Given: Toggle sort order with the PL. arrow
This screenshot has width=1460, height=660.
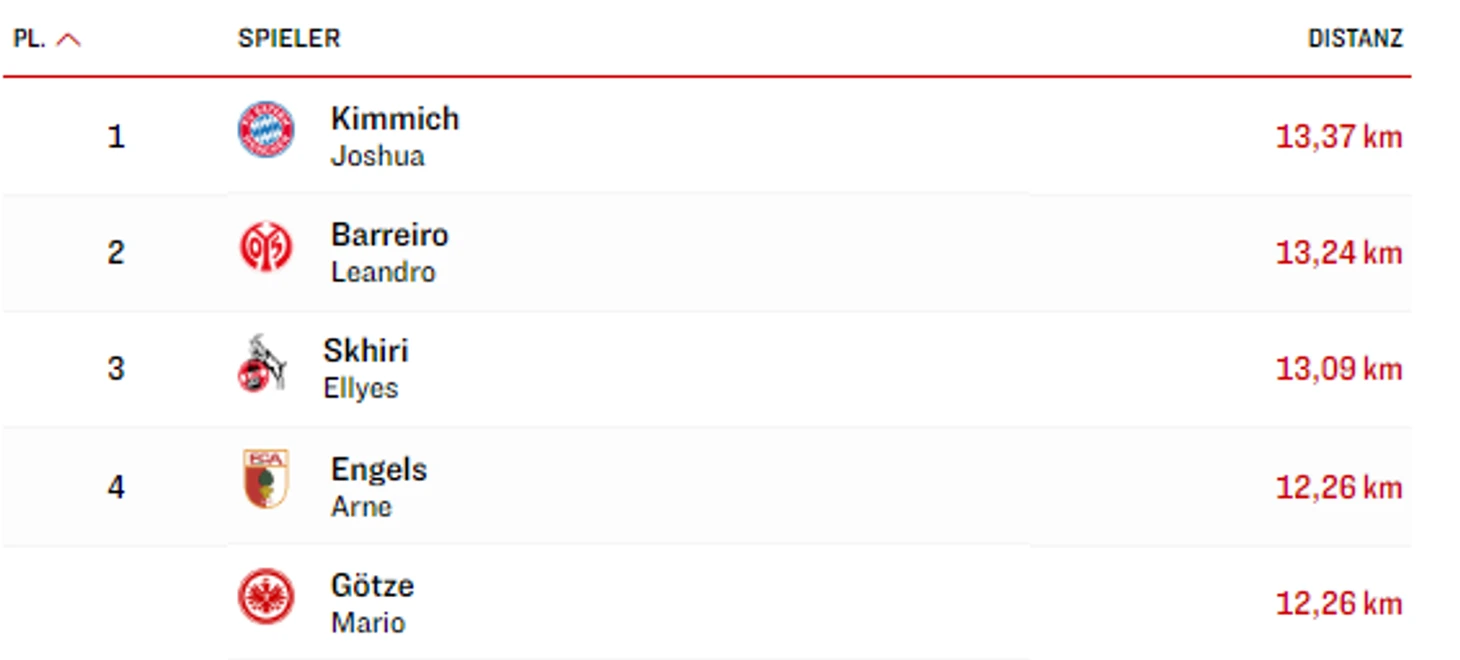Looking at the screenshot, I should coord(68,40).
